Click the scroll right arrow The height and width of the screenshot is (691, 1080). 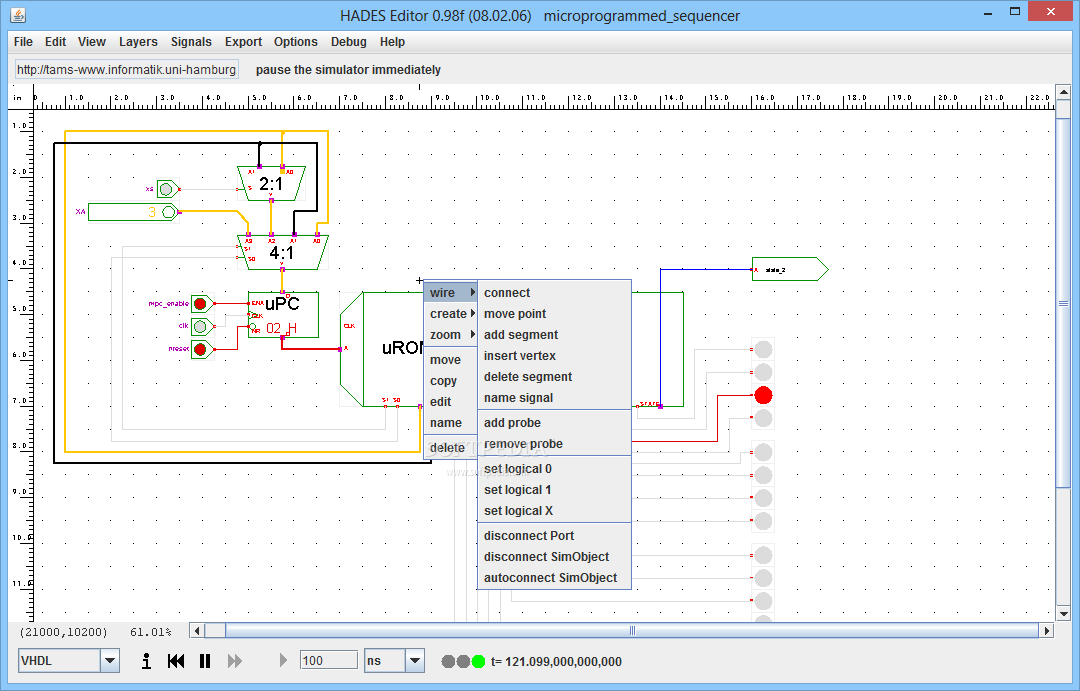click(1047, 630)
